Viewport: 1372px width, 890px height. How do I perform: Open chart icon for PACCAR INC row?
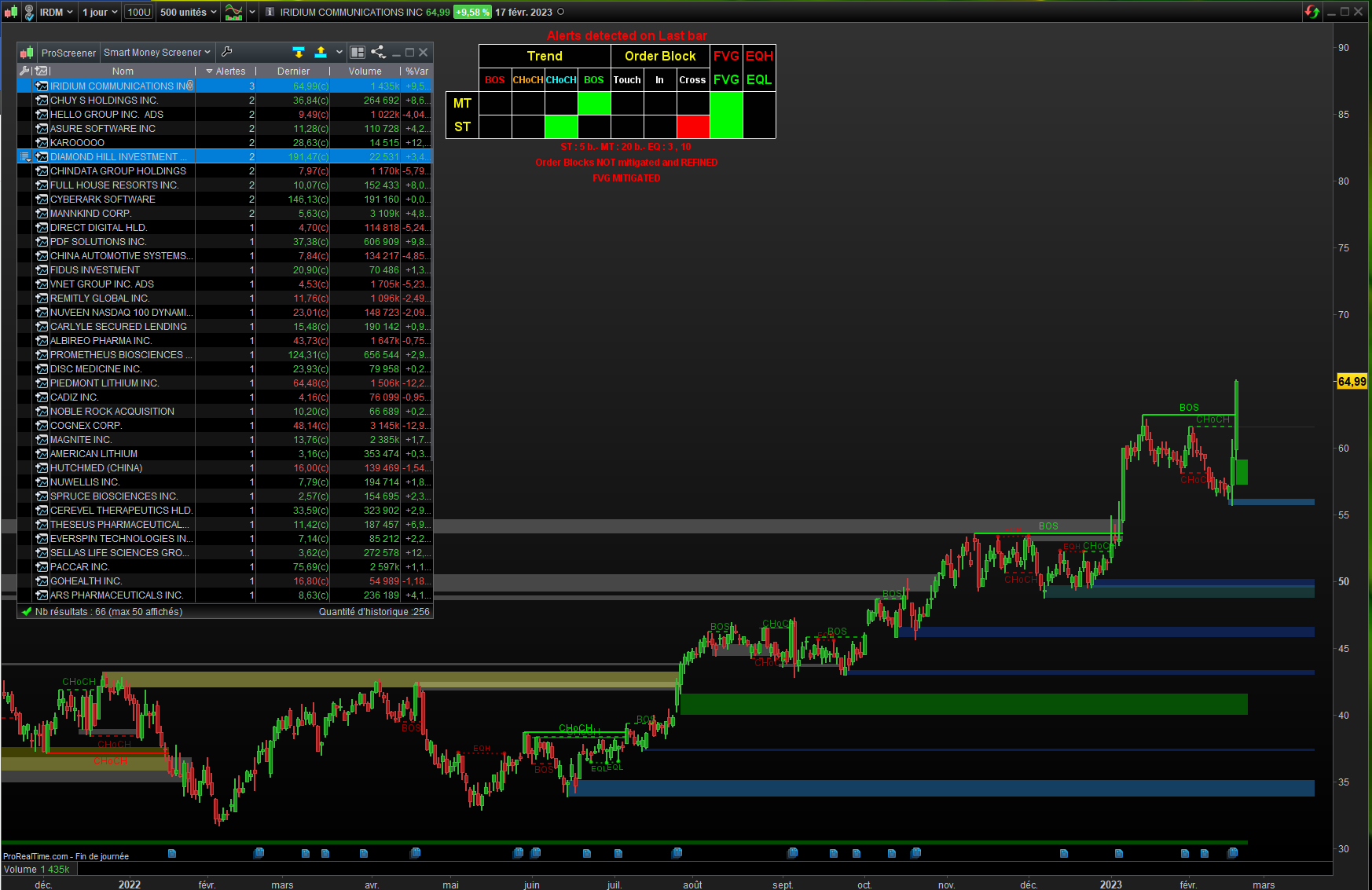click(42, 566)
